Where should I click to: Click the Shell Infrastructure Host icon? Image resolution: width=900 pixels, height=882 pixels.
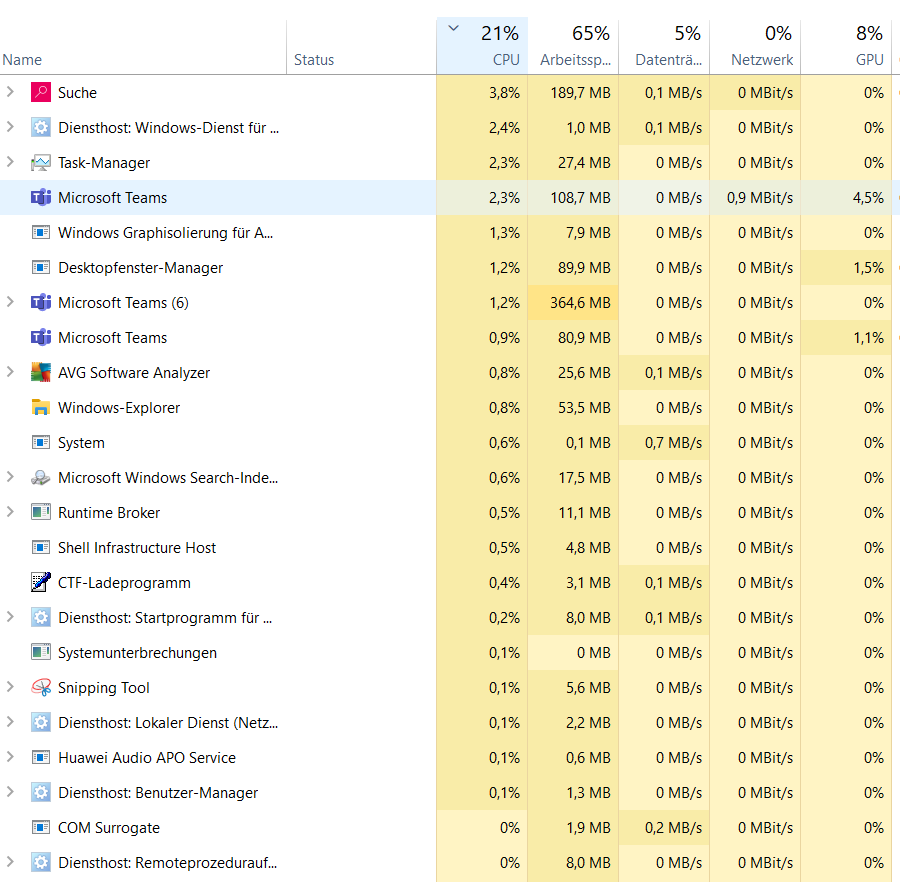click(41, 547)
